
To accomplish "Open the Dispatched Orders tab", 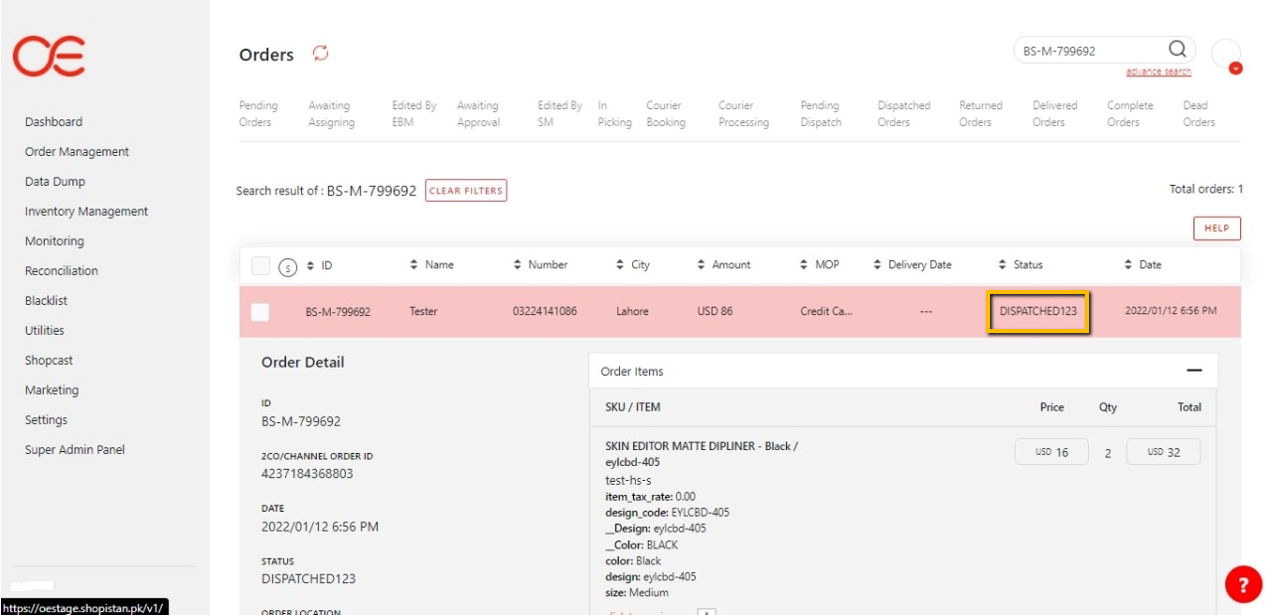I will point(903,114).
